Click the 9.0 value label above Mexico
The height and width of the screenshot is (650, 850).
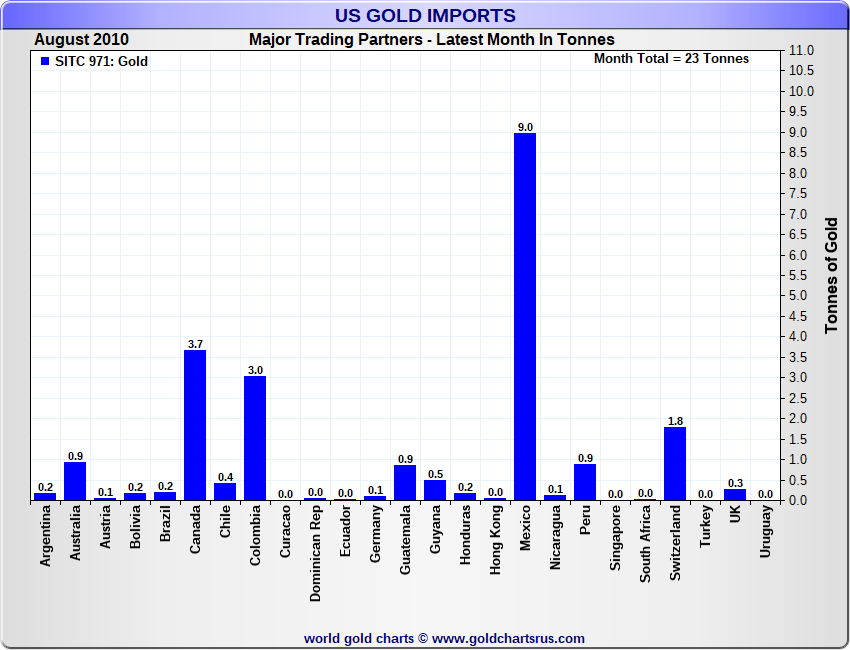pos(525,127)
